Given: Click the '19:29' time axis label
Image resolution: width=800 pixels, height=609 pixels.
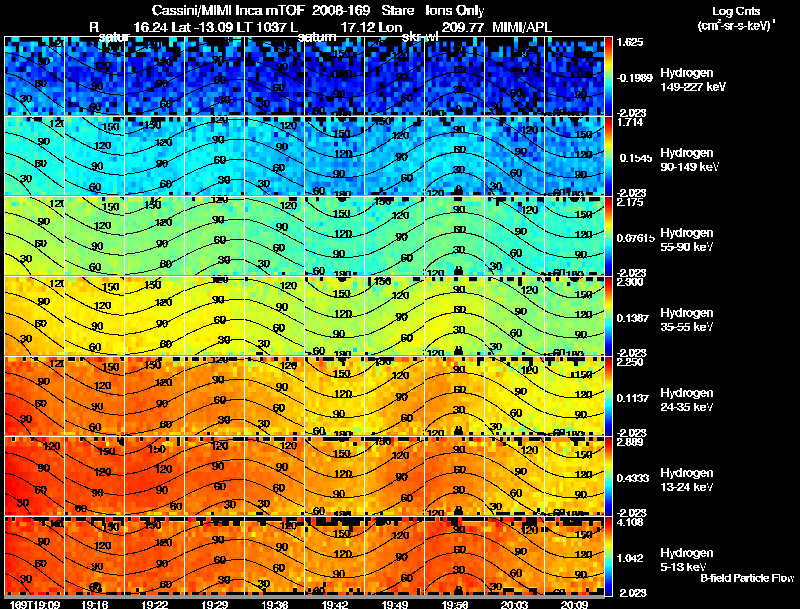Looking at the screenshot, I should pos(215,604).
